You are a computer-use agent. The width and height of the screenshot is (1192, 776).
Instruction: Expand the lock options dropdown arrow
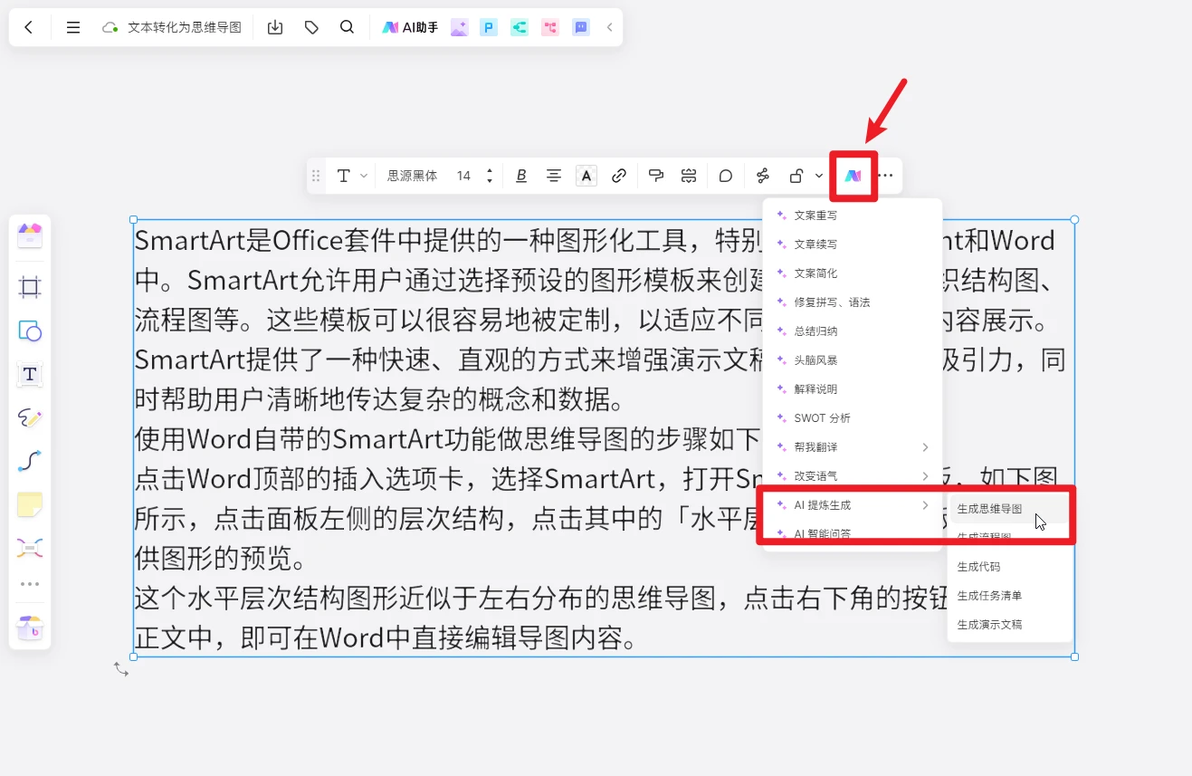point(819,176)
